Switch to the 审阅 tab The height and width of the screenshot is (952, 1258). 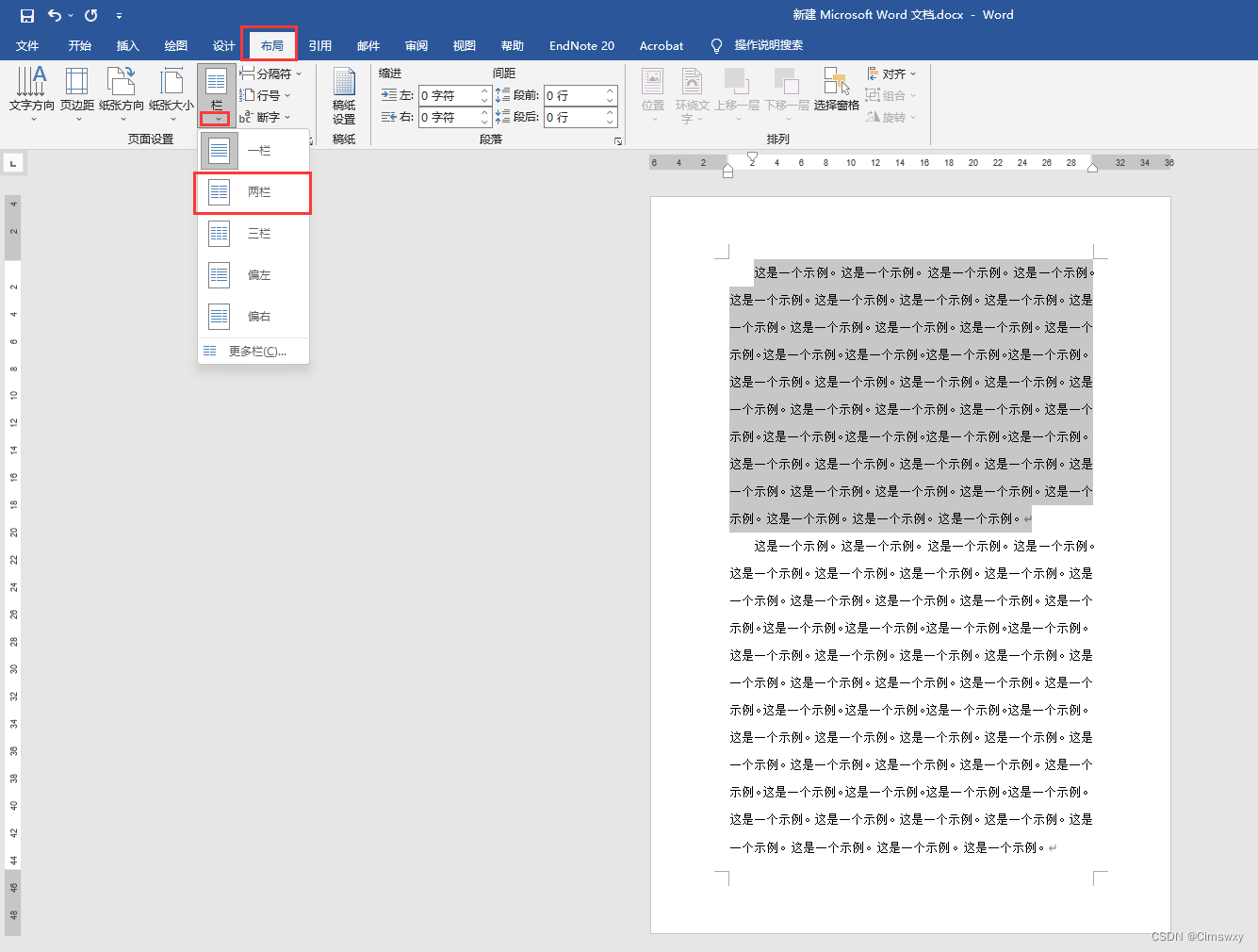pos(417,45)
